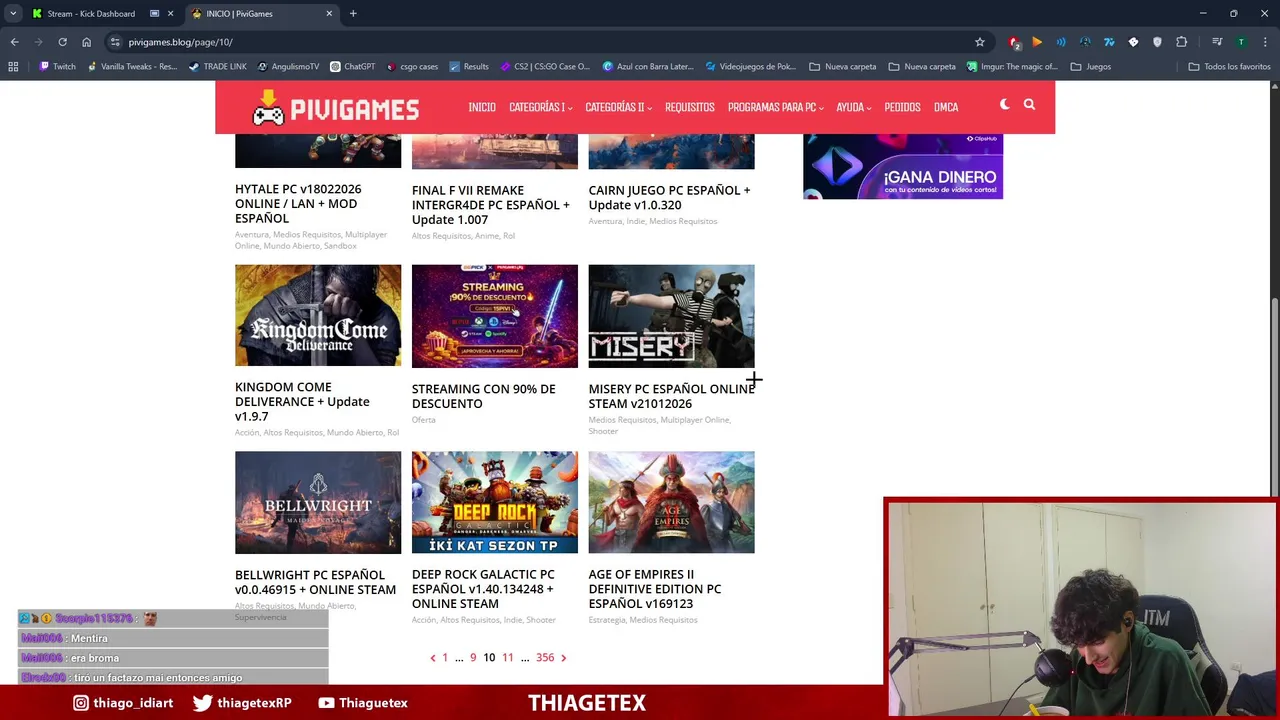The image size is (1280, 720).
Task: Click the 7TV extension icon
Action: click(1109, 42)
